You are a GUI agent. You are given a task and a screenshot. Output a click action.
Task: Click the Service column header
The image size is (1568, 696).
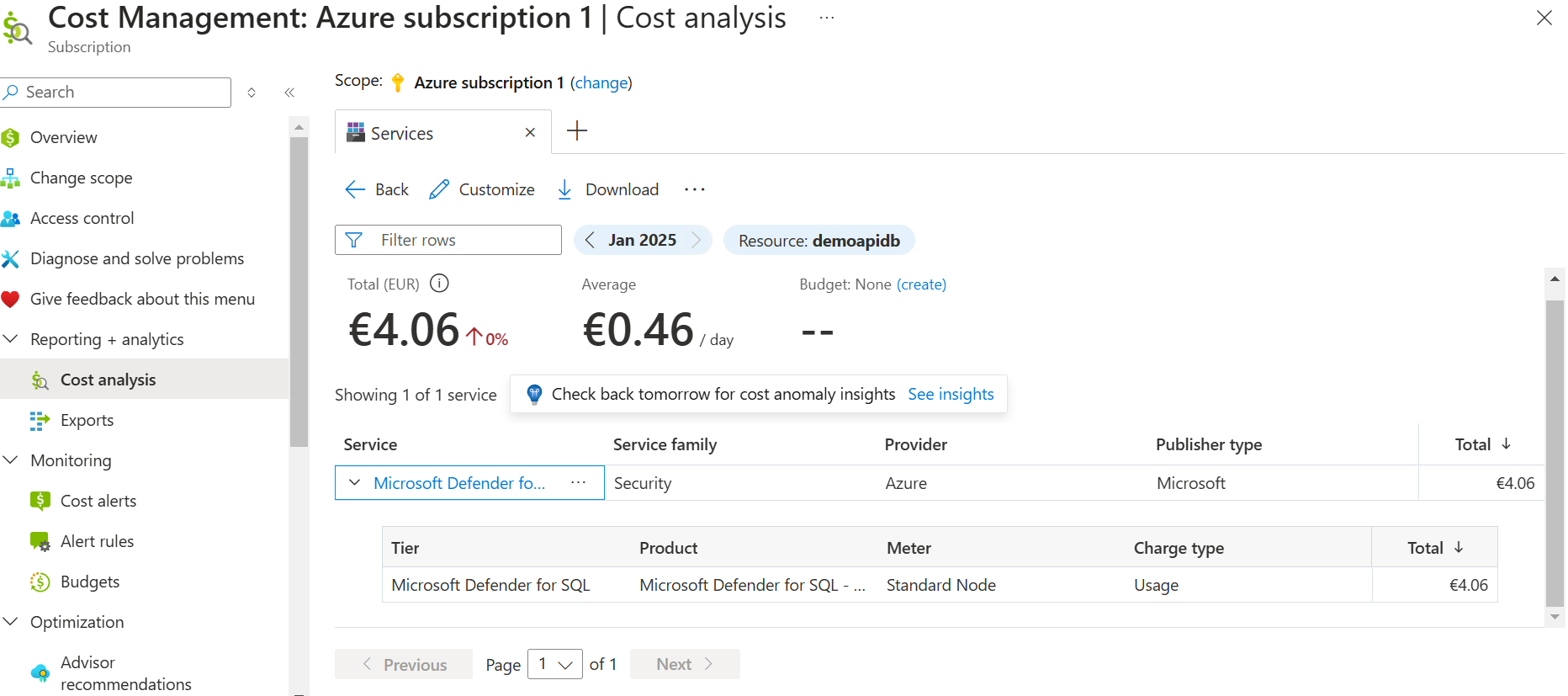point(370,444)
